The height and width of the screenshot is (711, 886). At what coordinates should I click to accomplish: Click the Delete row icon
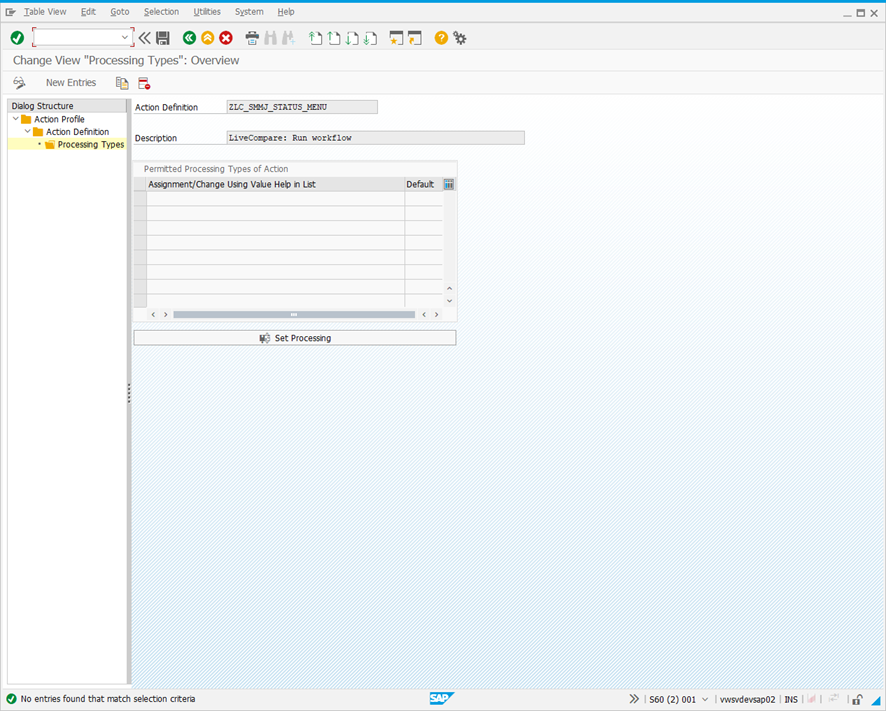point(144,83)
